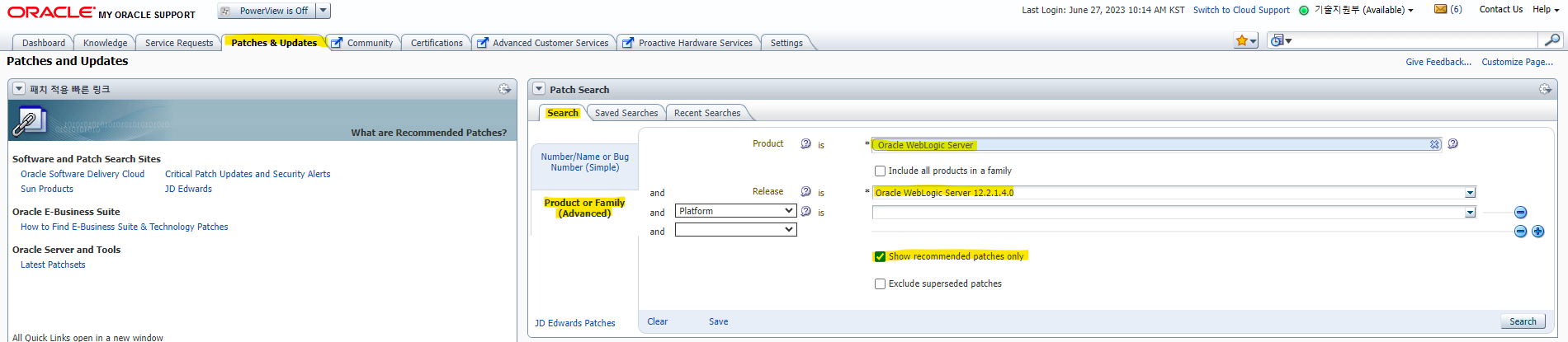This screenshot has height=342, width=1568.
Task: Add a new filter row
Action: tap(1537, 232)
